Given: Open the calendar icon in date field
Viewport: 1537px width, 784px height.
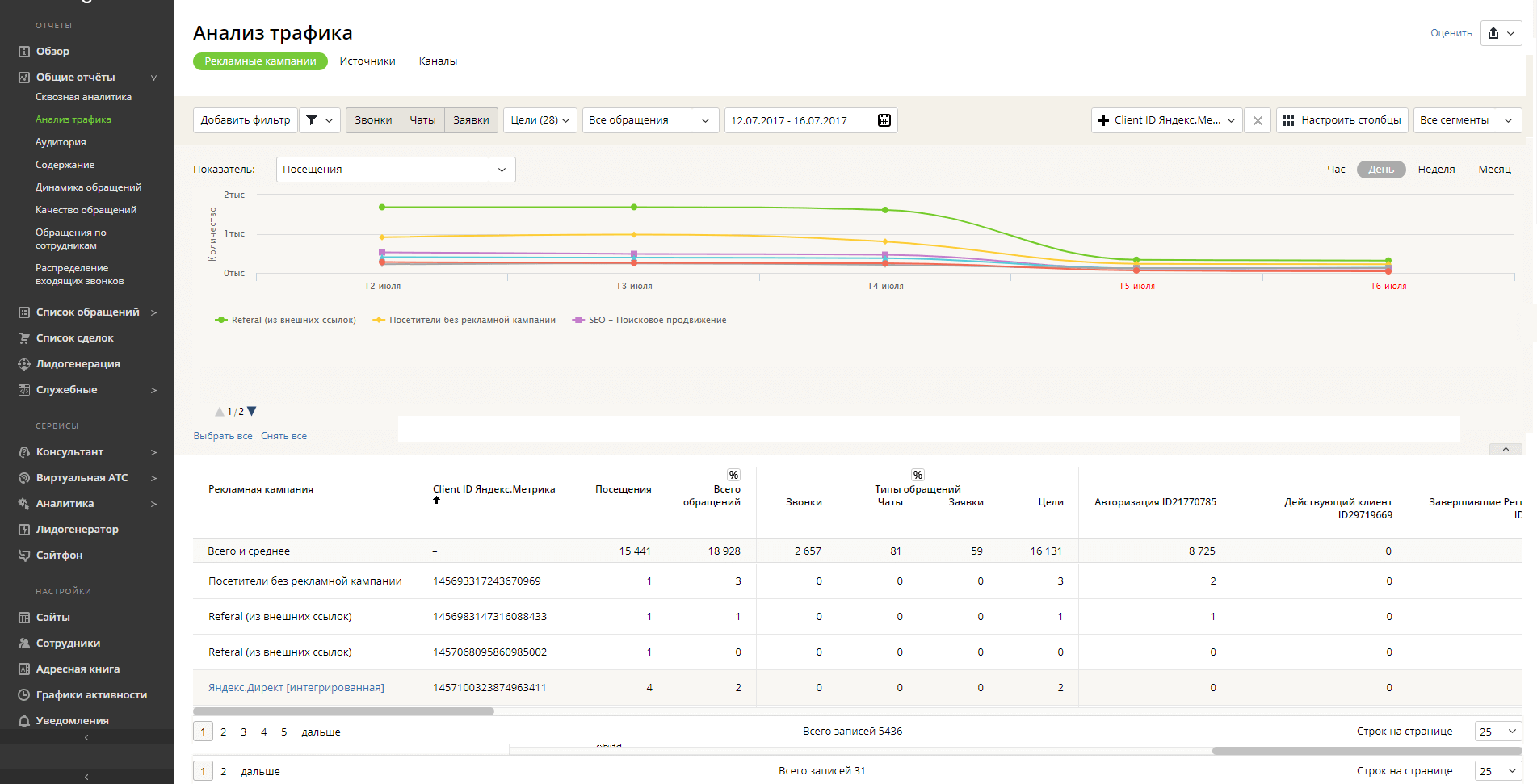Looking at the screenshot, I should pos(884,120).
